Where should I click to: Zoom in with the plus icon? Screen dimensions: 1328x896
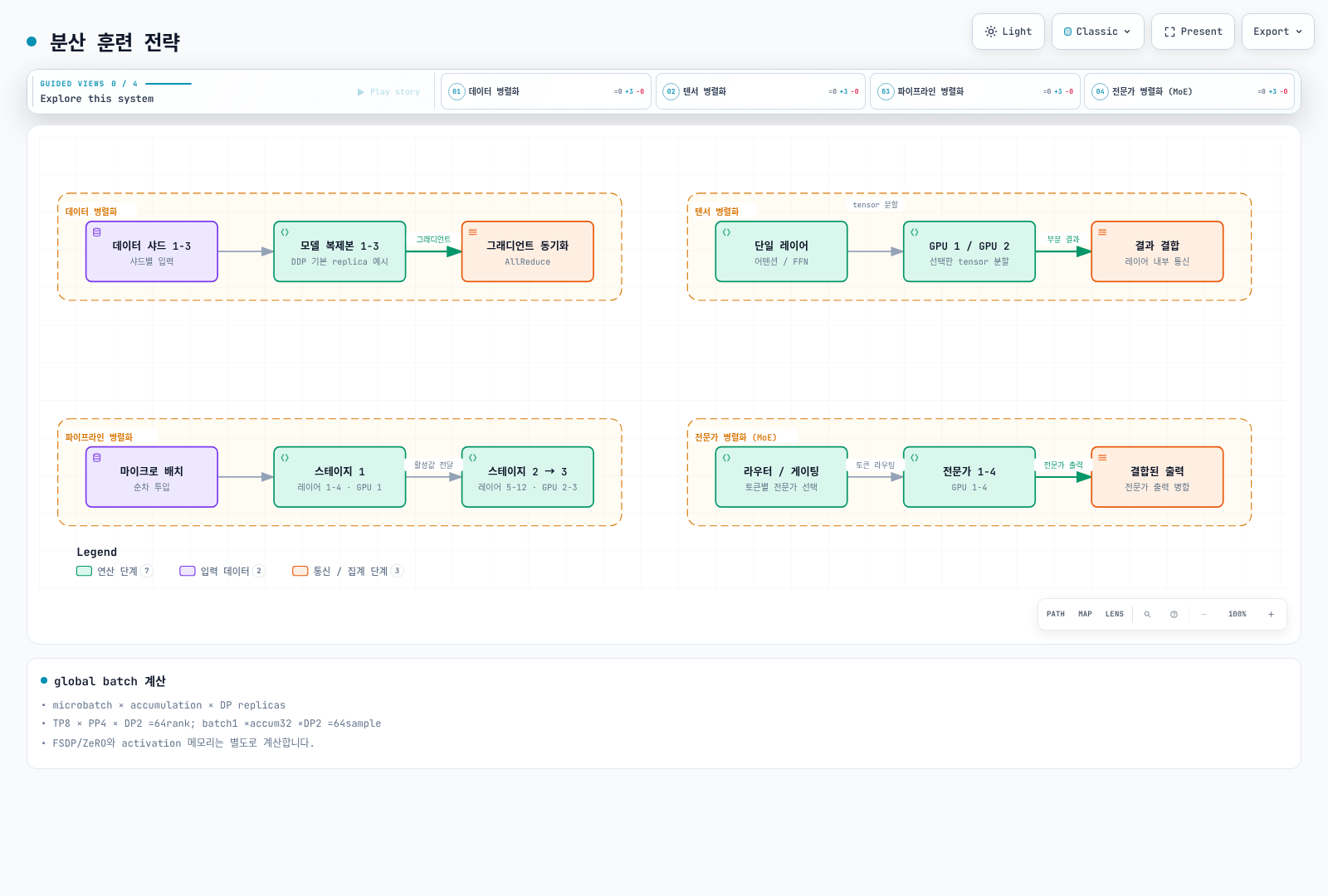(x=1271, y=614)
